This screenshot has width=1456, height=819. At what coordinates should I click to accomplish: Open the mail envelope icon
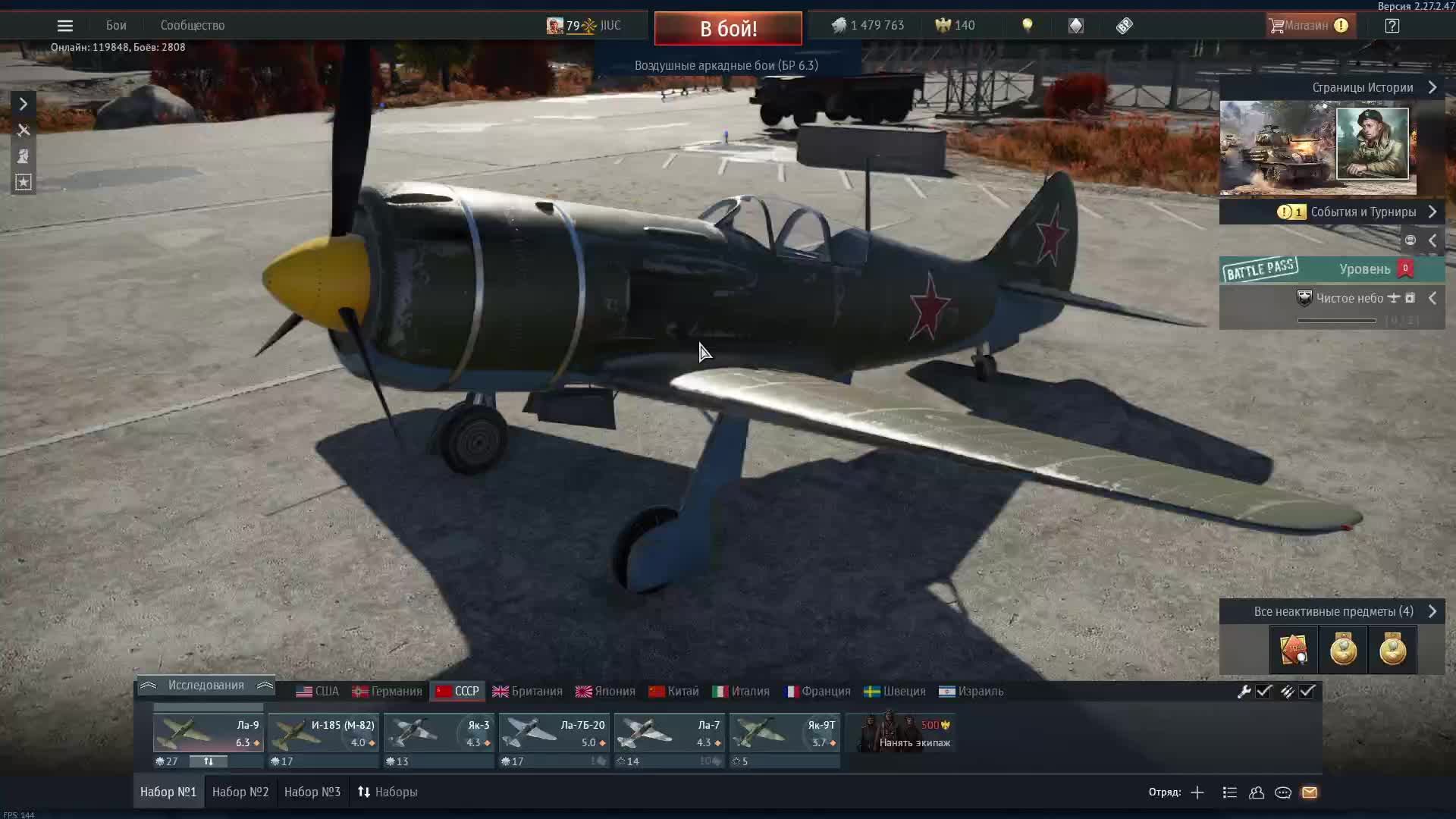(x=1310, y=792)
